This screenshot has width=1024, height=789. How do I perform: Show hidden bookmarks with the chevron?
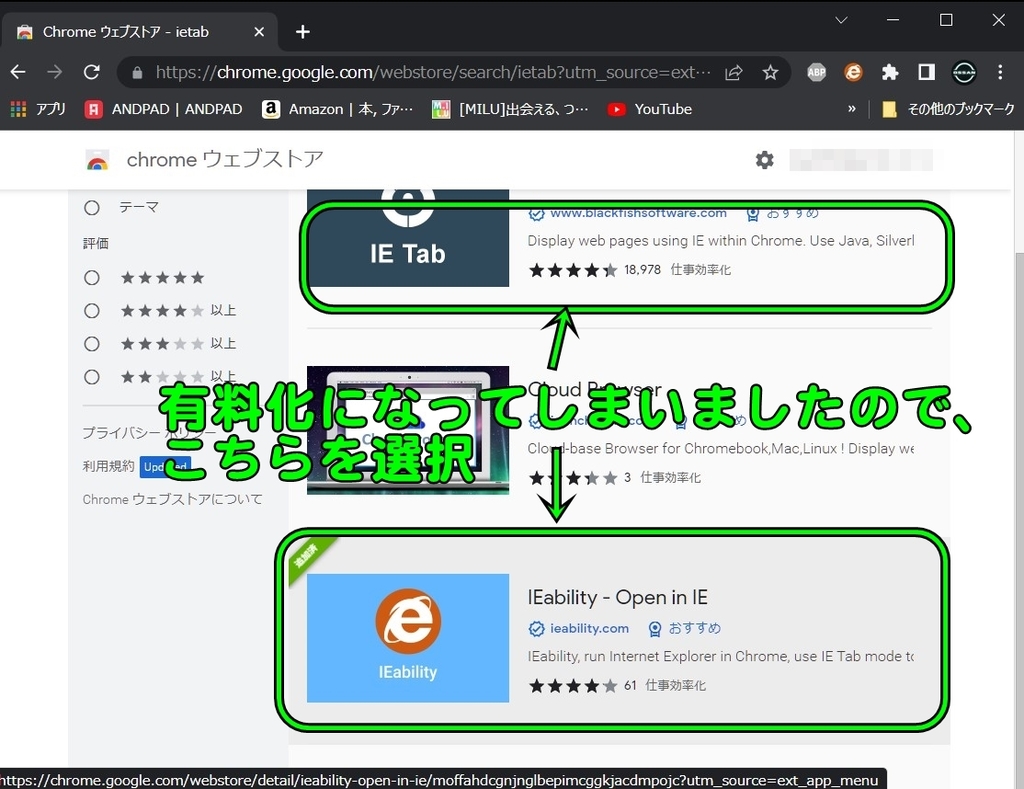(852, 109)
